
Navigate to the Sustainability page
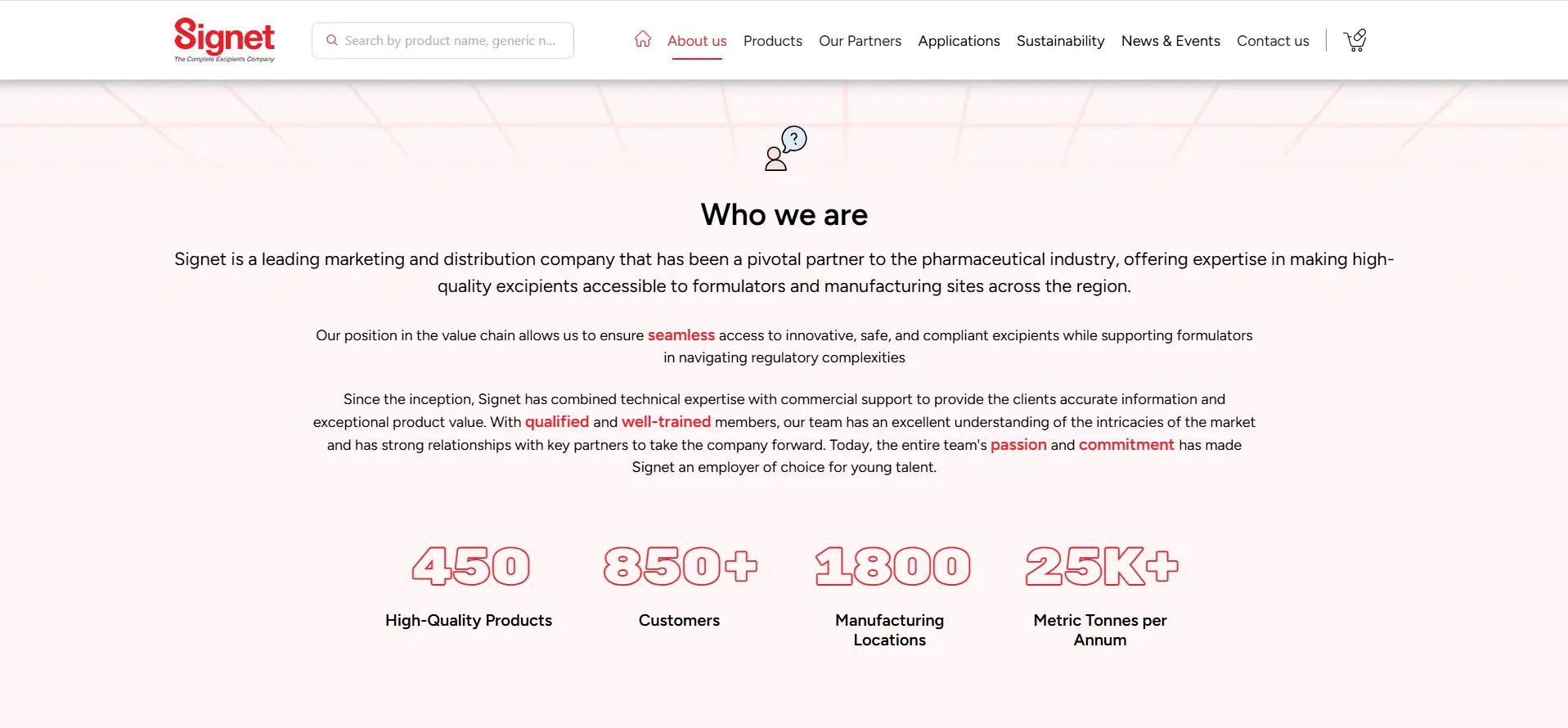coord(1059,40)
